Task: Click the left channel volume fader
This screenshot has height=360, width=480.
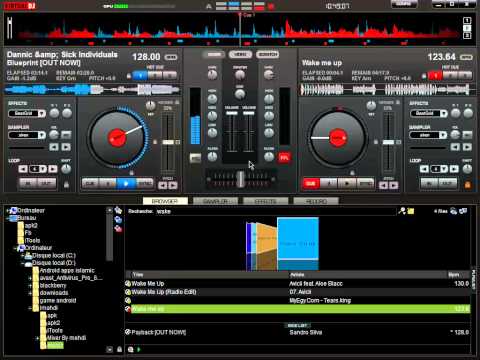Action: click(x=232, y=113)
